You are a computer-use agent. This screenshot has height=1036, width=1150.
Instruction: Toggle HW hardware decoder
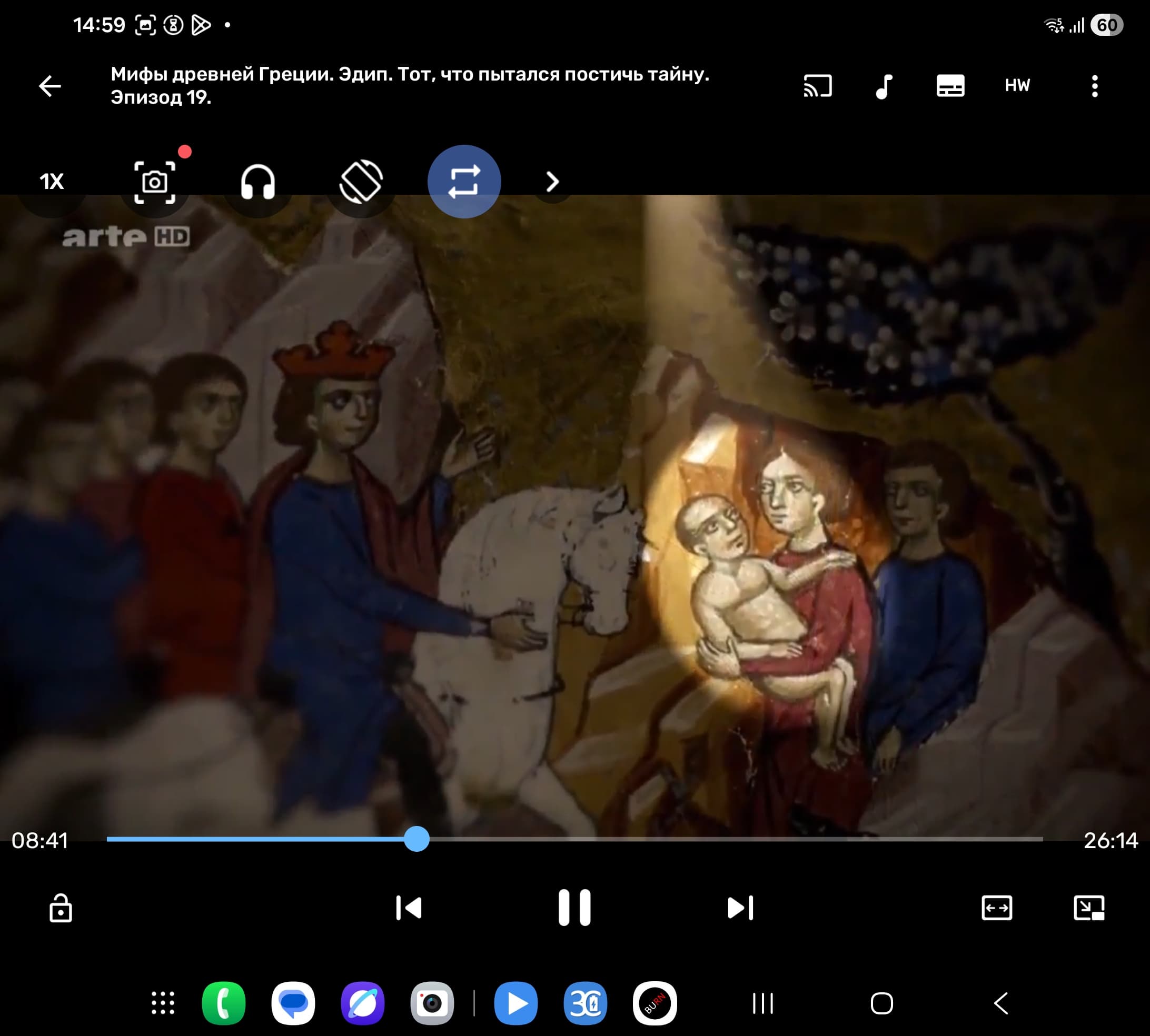[x=1017, y=86]
